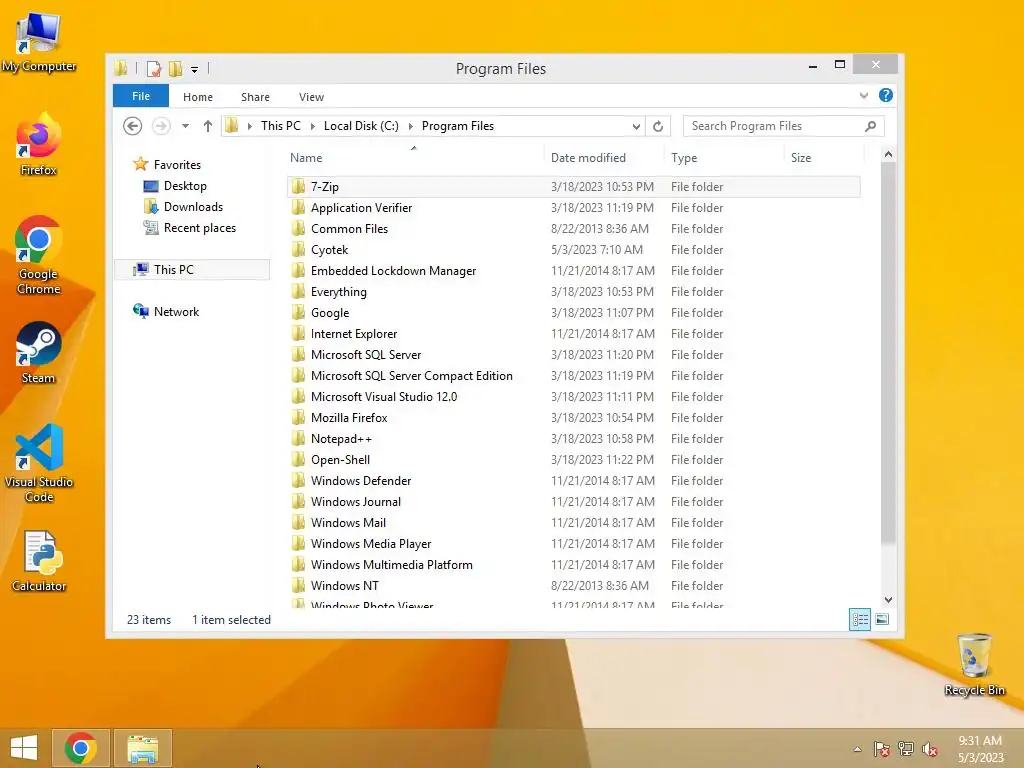Open the recent locations dropdown
This screenshot has width=1024, height=768.
point(185,126)
